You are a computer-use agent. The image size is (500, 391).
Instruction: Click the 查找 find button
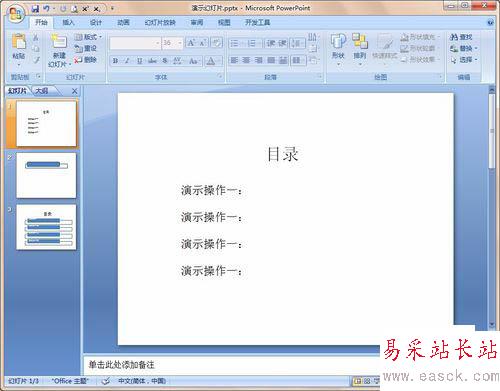click(461, 37)
